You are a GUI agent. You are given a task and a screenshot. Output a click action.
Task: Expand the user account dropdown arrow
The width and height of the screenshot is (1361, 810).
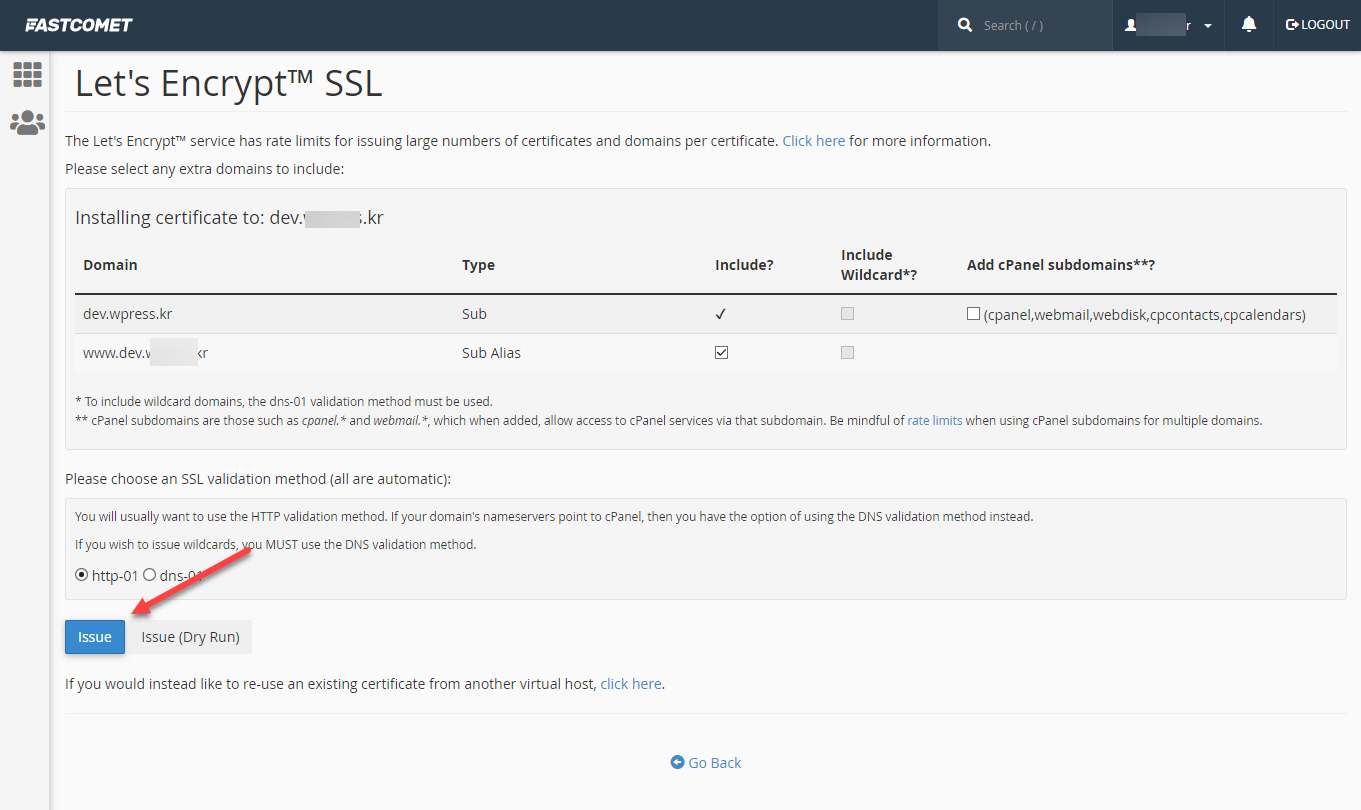click(1208, 26)
